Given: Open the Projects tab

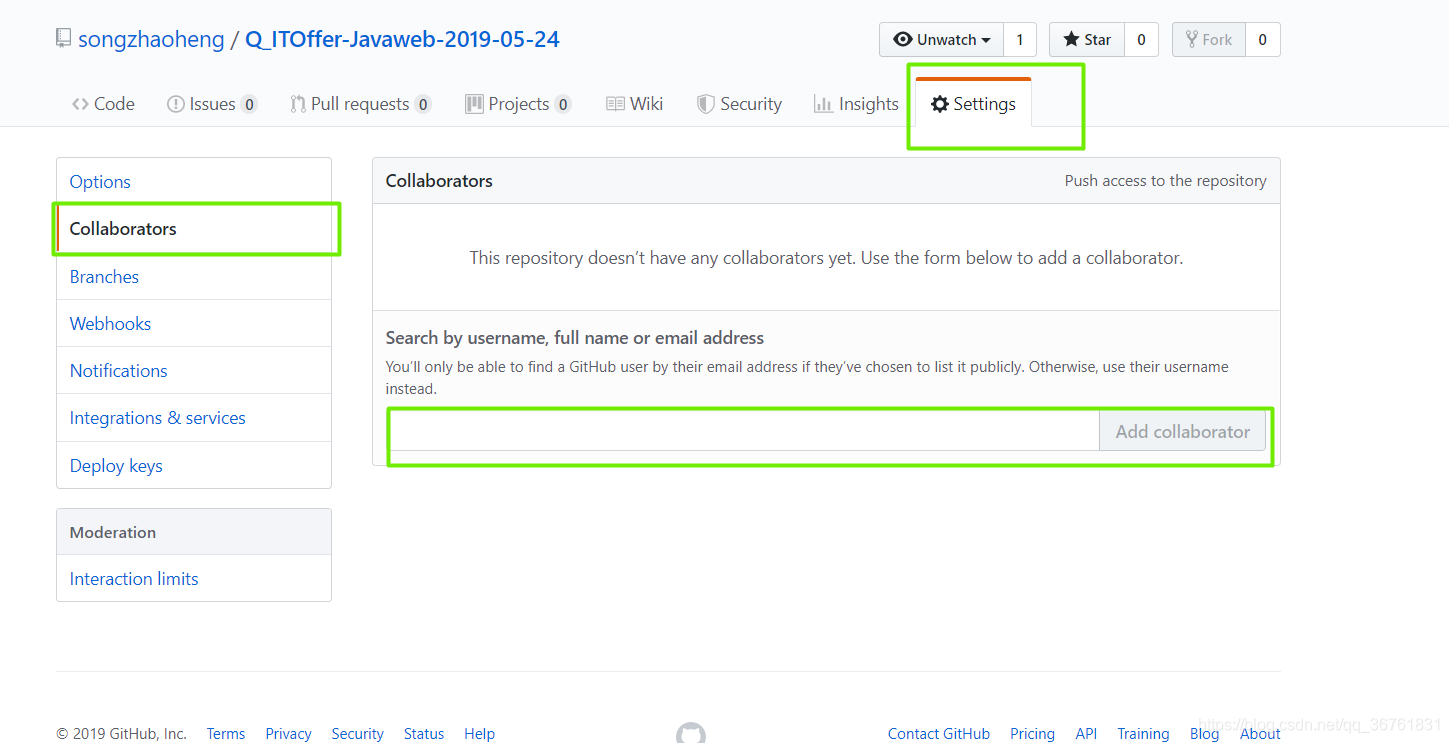Looking at the screenshot, I should pyautogui.click(x=518, y=104).
